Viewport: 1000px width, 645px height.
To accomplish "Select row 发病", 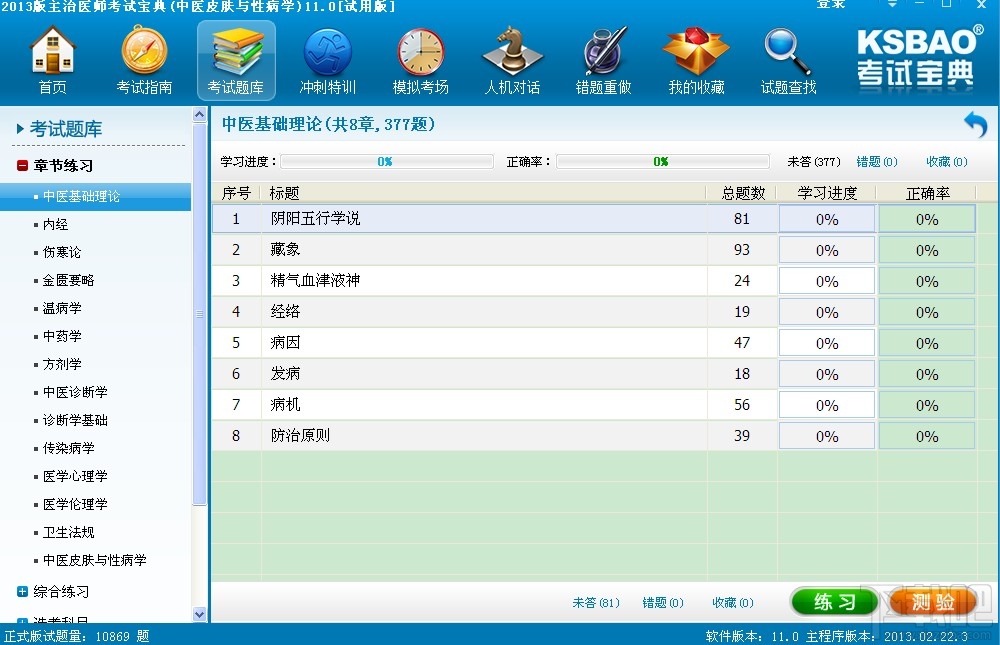I will click(x=594, y=374).
